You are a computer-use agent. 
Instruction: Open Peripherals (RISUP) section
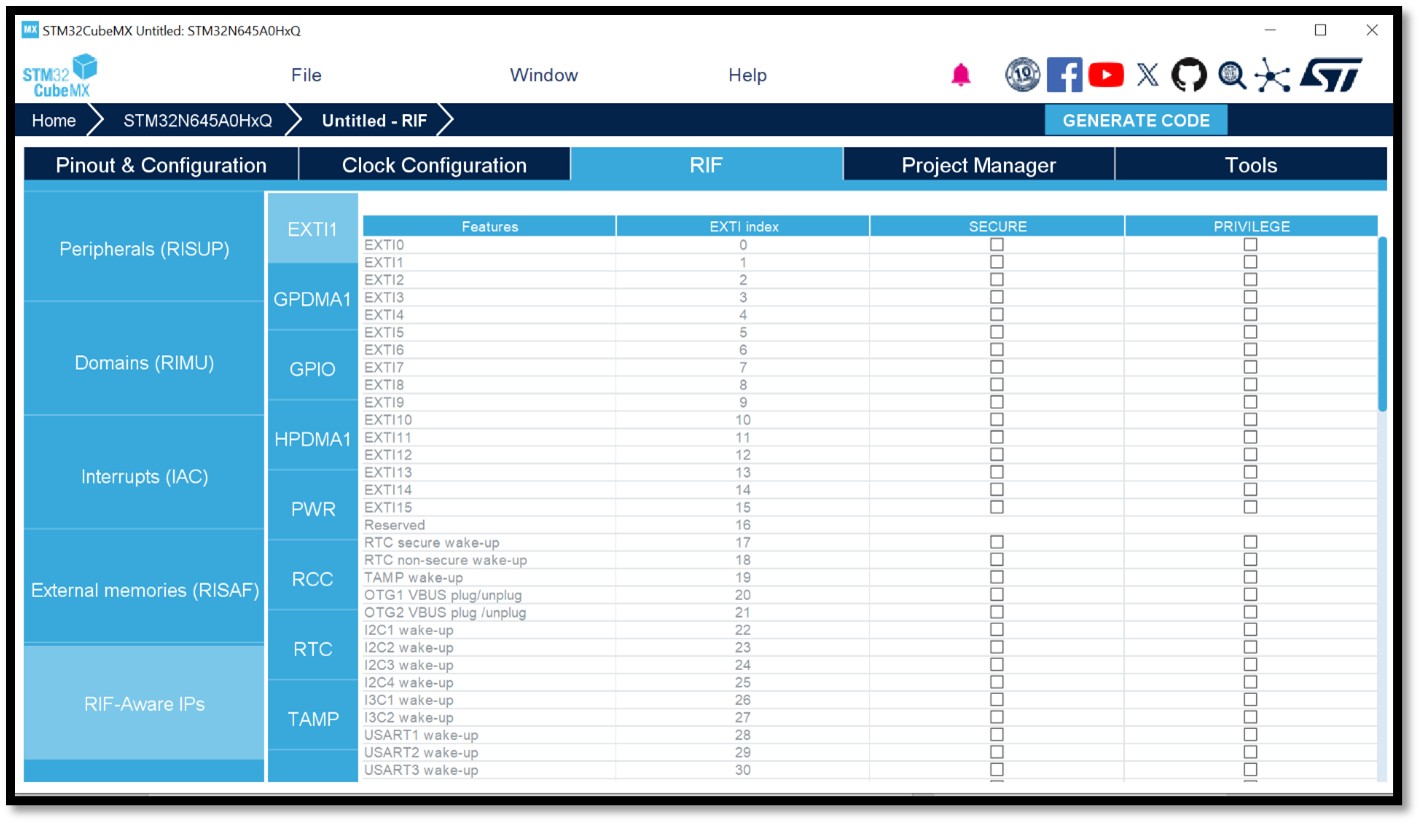coord(144,248)
